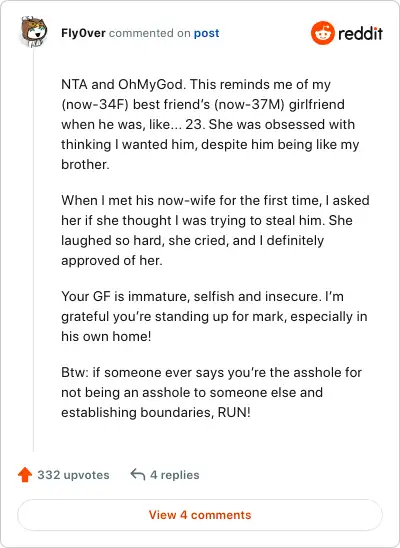Click the paragraph starting "Your GF is immature"
Screen dimensions: 400x548
click(214, 316)
